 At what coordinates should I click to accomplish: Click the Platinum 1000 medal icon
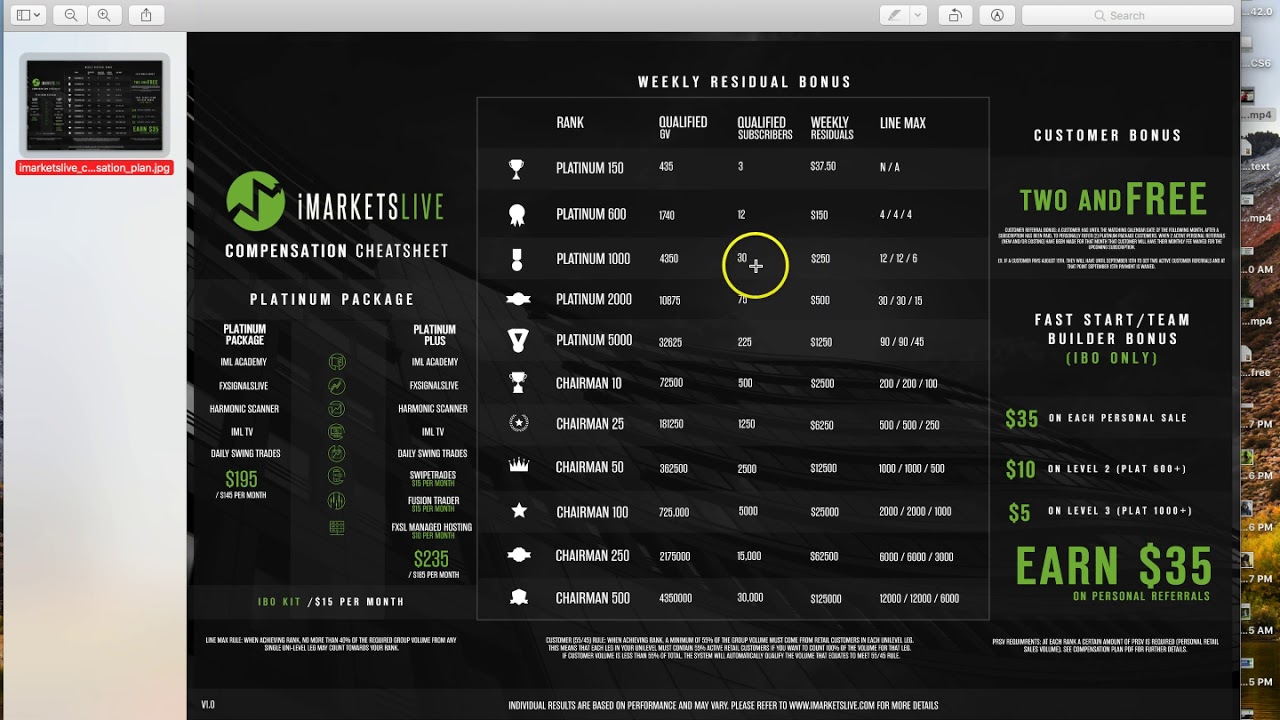(517, 259)
